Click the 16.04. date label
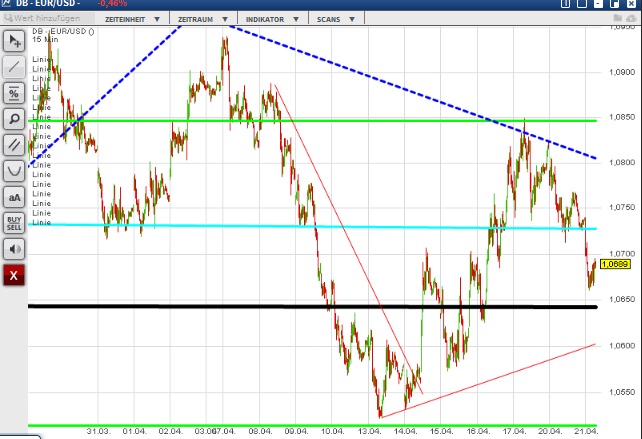 pyautogui.click(x=478, y=431)
